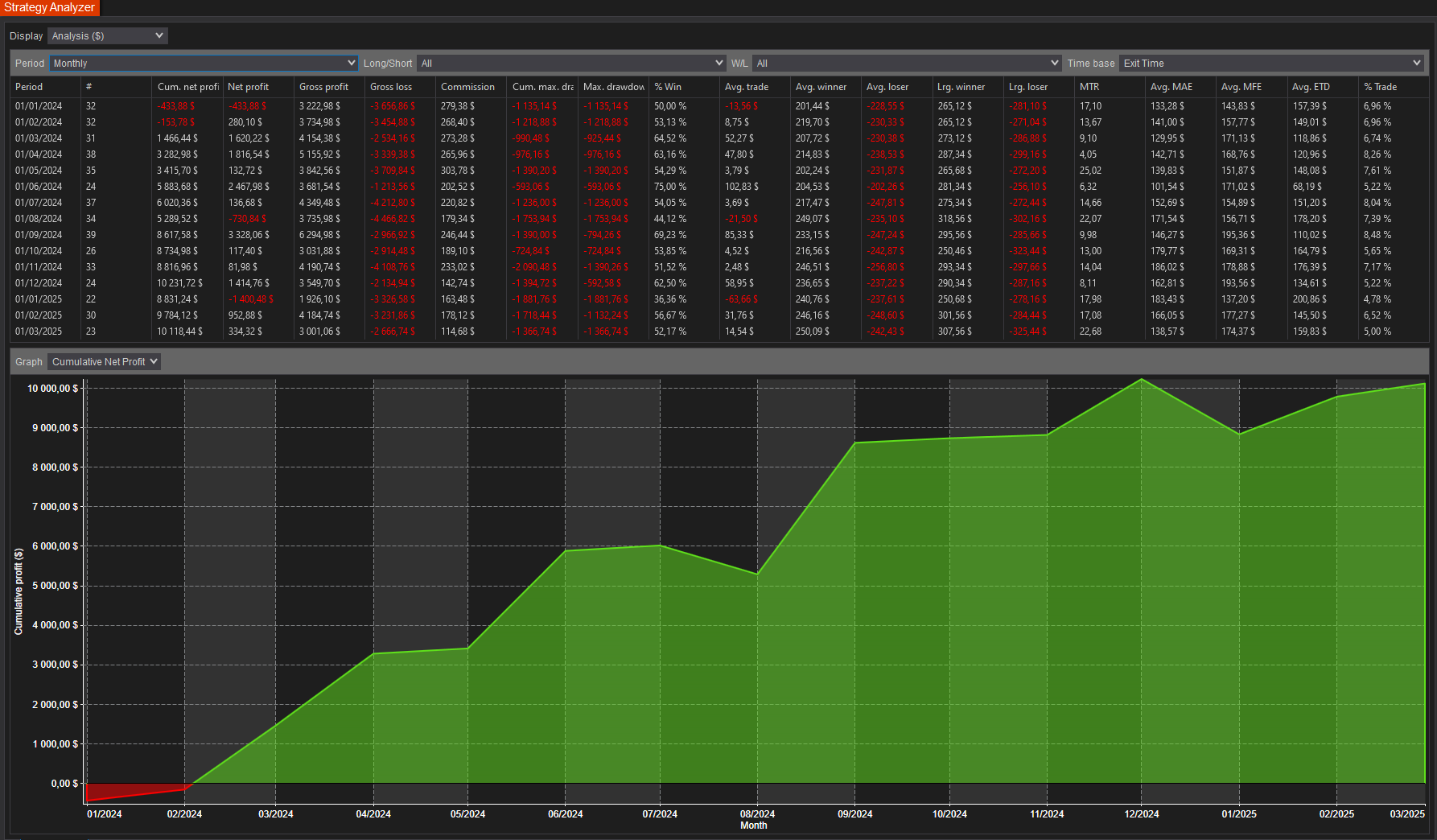The image size is (1437, 840).
Task: Select the 01/03/2024 period row
Action: pos(719,138)
